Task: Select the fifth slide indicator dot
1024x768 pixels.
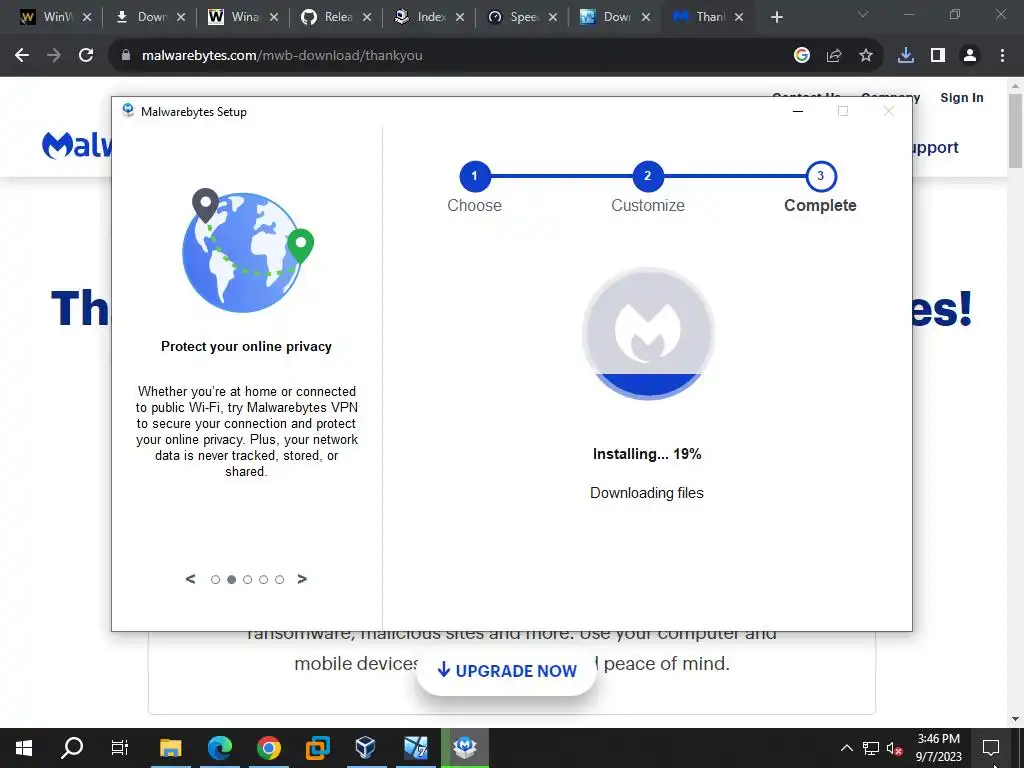Action: pos(280,580)
